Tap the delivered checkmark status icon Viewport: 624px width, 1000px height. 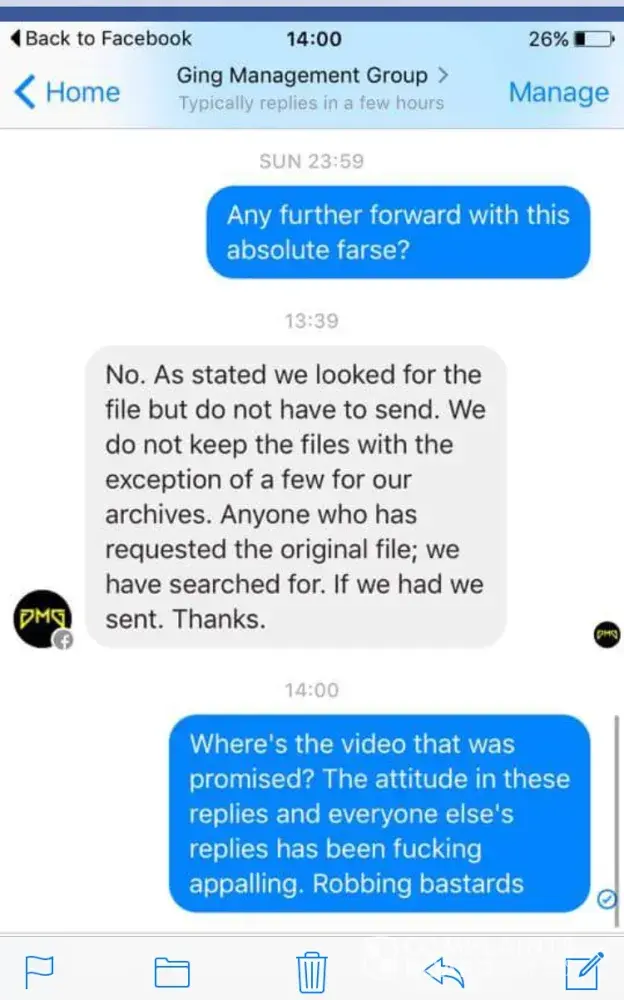click(606, 899)
